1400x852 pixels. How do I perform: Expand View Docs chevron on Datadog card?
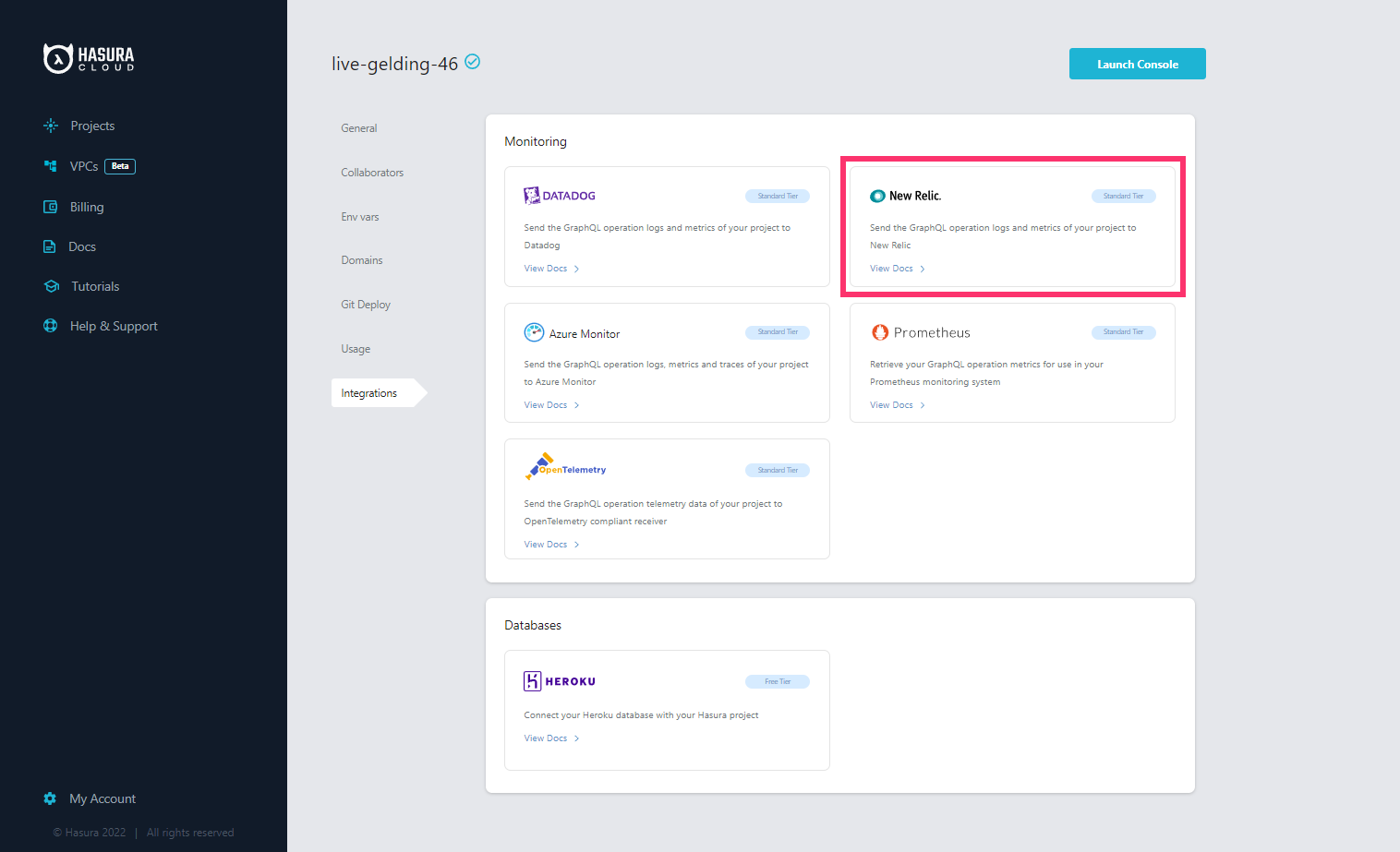pos(576,268)
